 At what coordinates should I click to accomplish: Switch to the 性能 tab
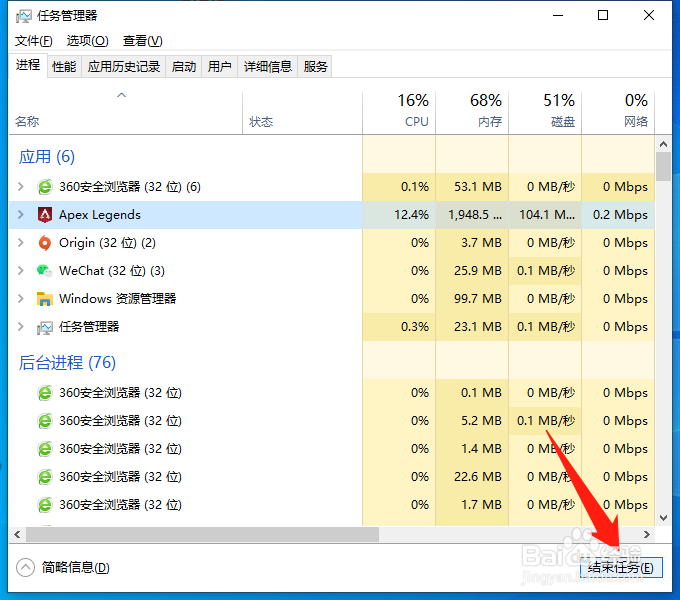pos(64,67)
